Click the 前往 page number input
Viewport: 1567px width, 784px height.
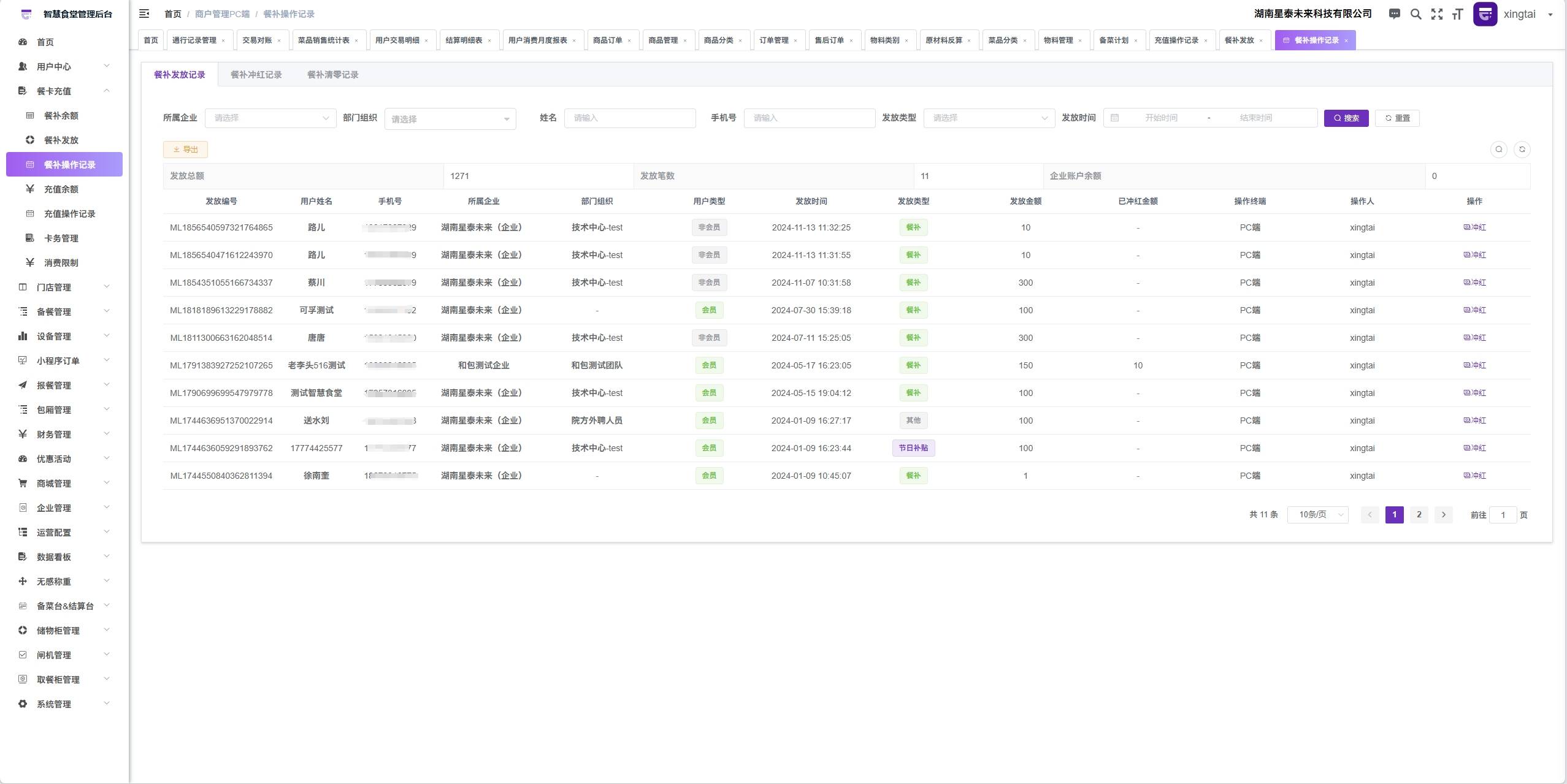[x=1503, y=515]
